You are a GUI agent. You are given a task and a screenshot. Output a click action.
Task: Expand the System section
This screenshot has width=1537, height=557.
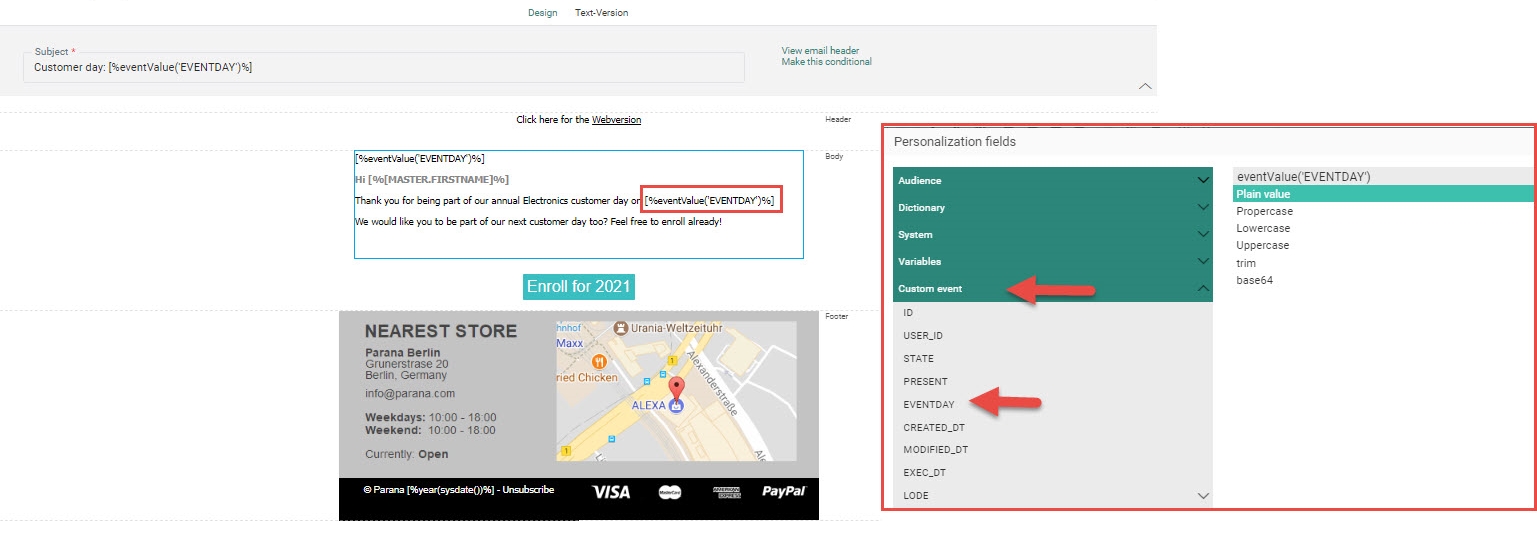click(1052, 235)
